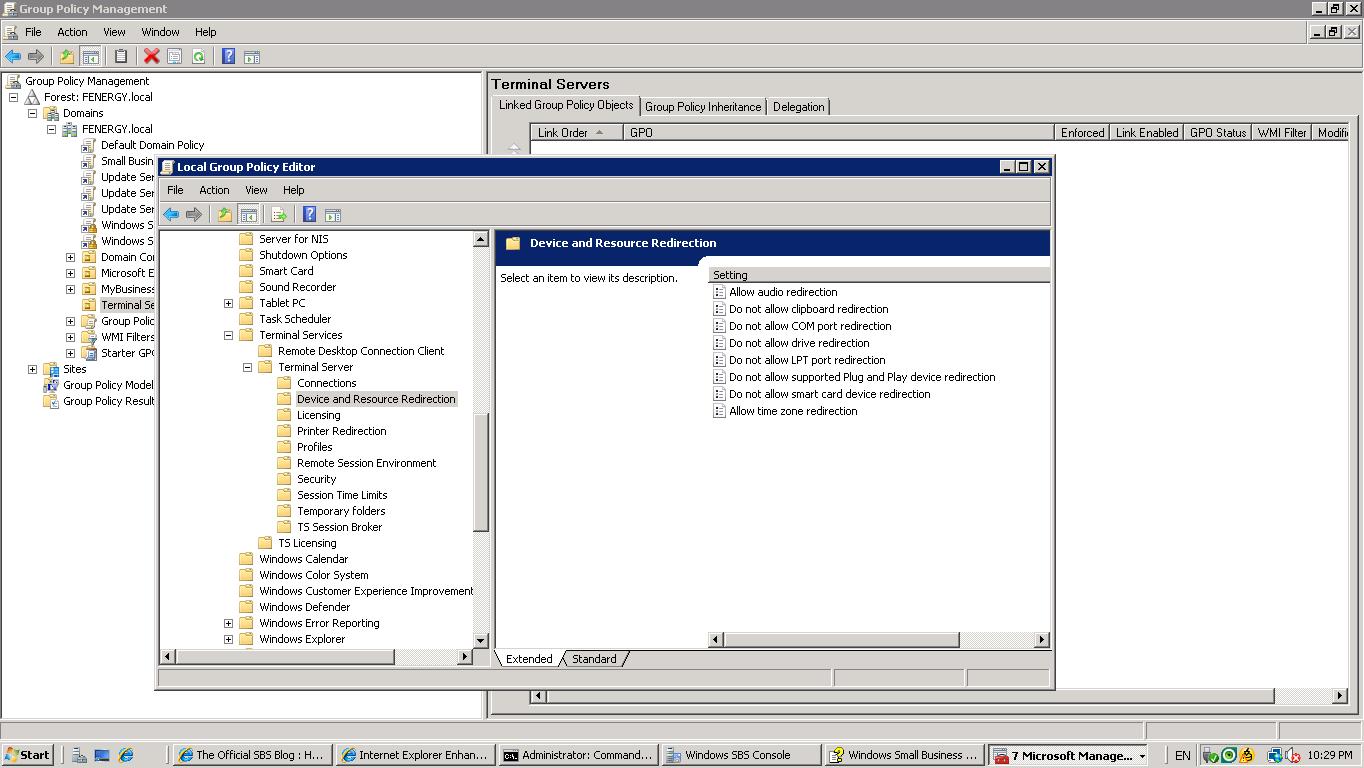This screenshot has width=1364, height=768.
Task: Click the Start button
Action: click(27, 755)
